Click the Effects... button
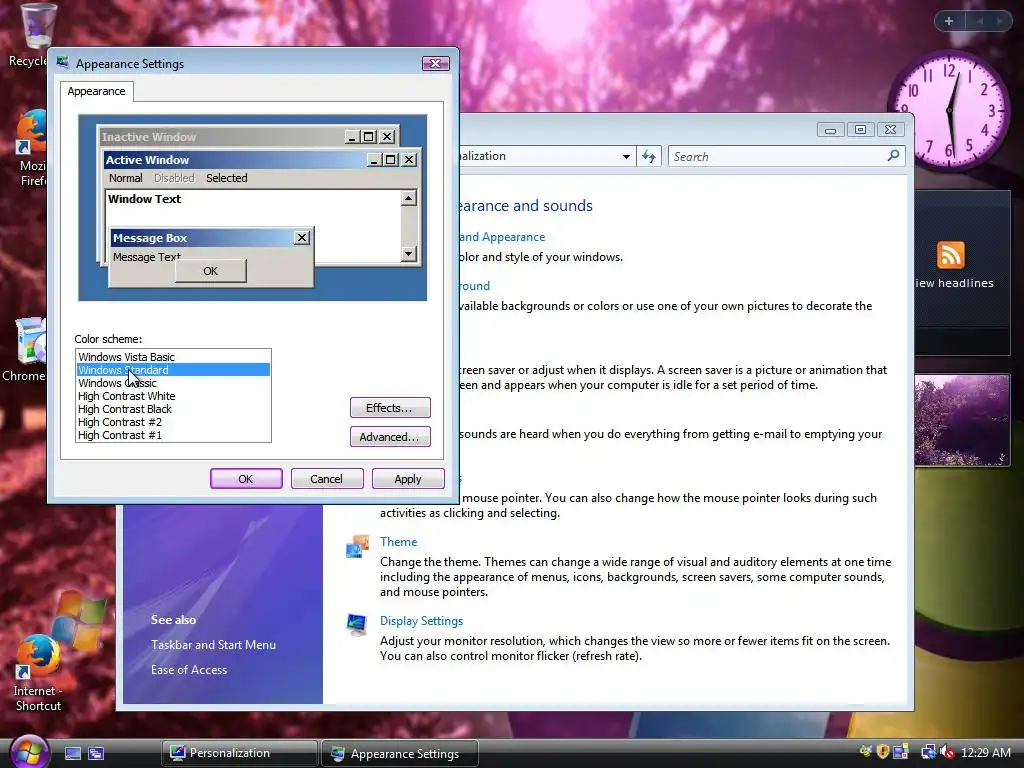The image size is (1024, 768). click(x=390, y=408)
